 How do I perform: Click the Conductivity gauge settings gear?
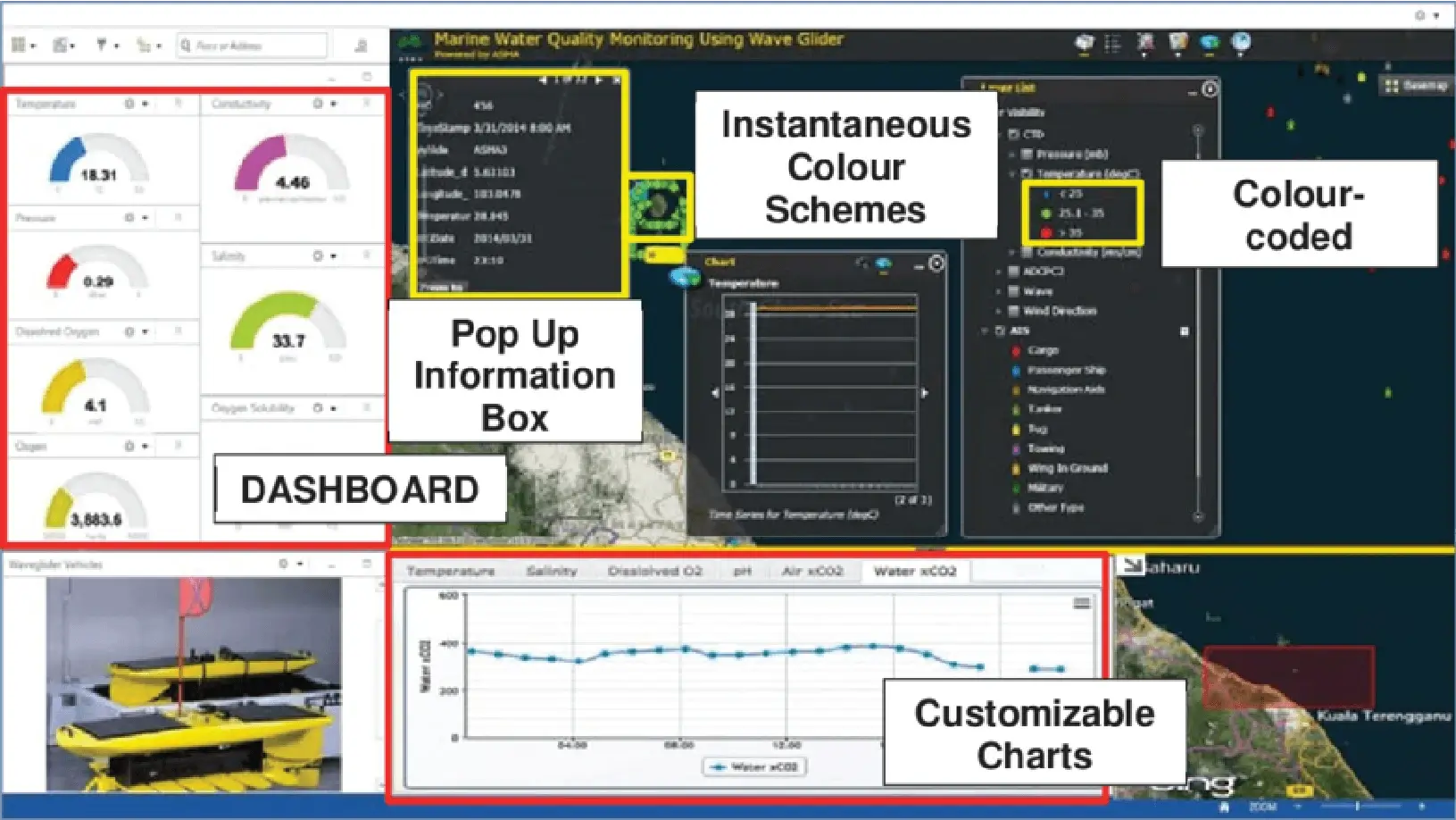point(319,104)
